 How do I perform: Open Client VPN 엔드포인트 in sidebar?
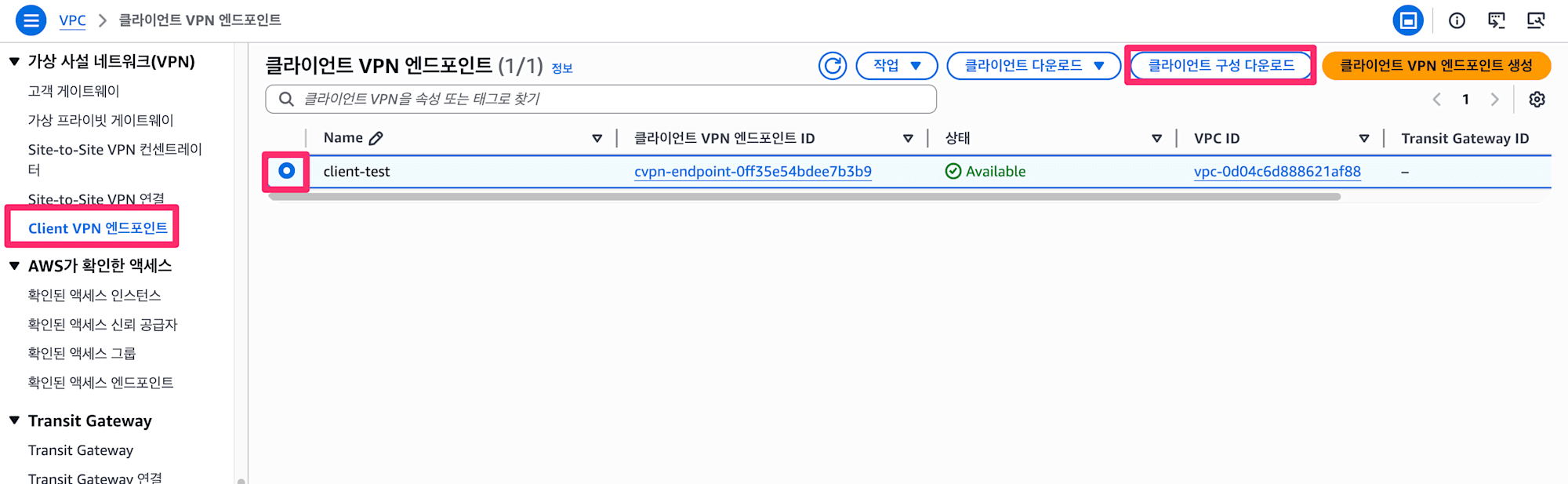[x=97, y=228]
